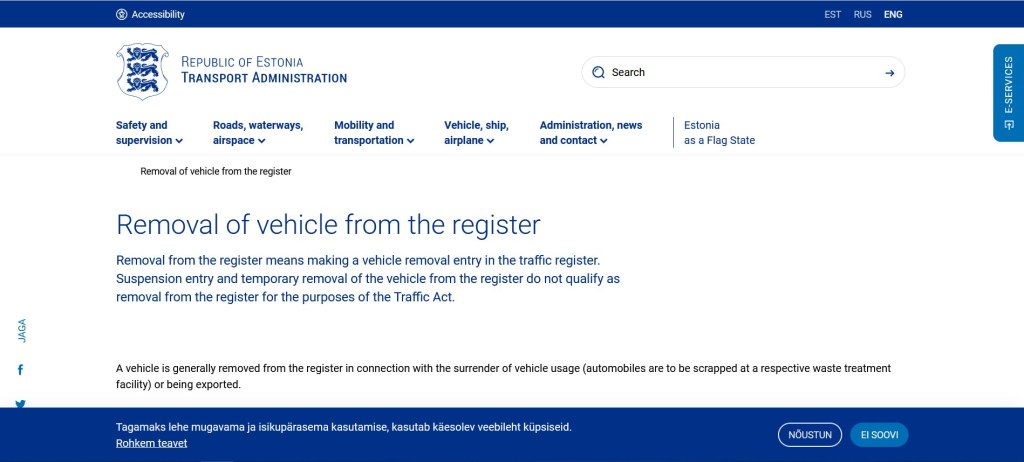Share page via Twitter icon
The image size is (1024, 462).
[x=20, y=404]
